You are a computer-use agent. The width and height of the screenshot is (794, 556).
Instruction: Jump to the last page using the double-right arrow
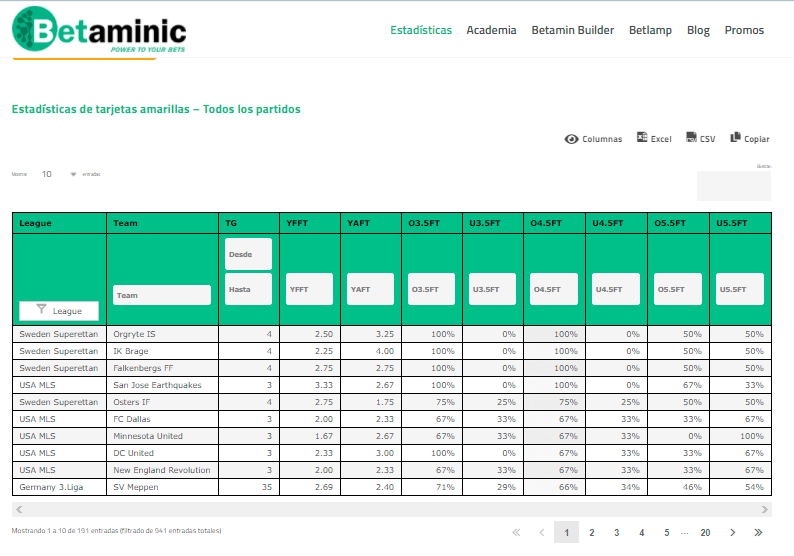(758, 532)
